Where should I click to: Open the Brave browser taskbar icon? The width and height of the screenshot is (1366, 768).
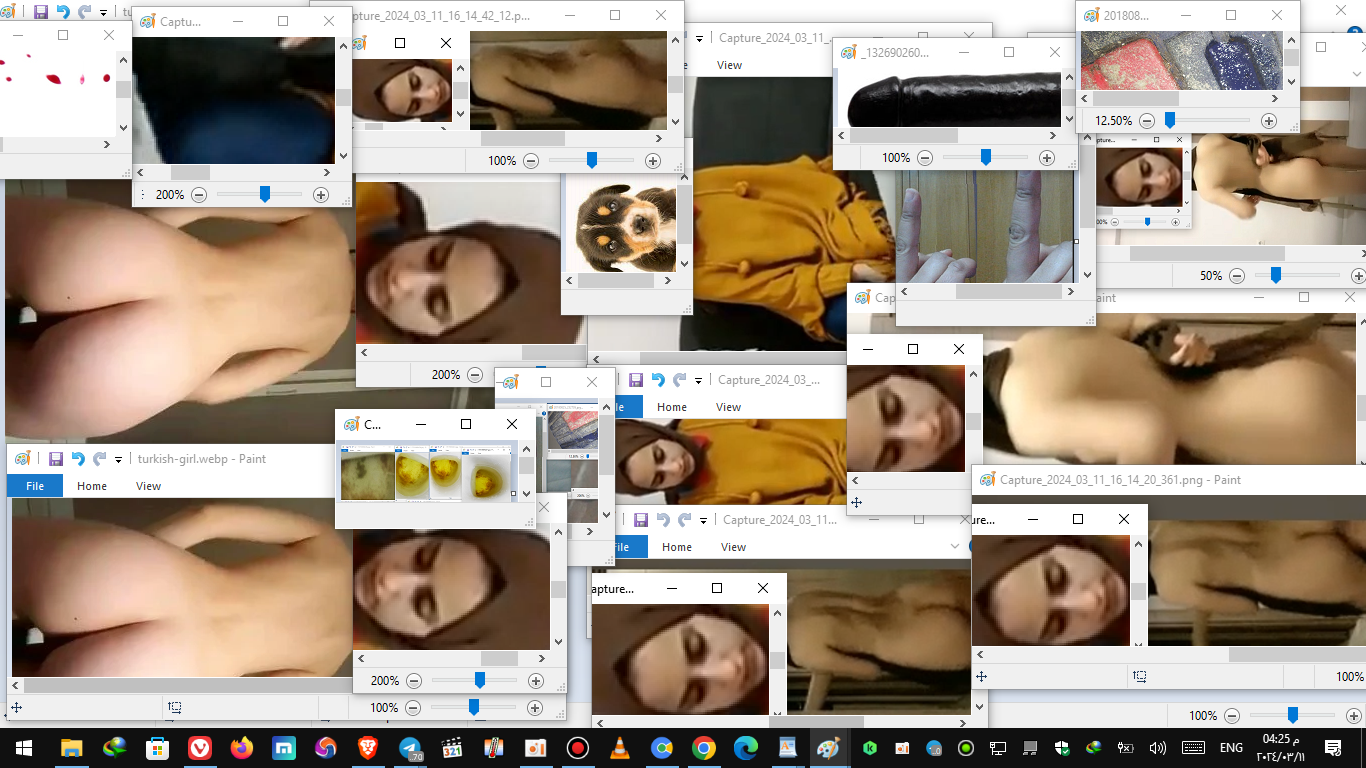pos(368,748)
